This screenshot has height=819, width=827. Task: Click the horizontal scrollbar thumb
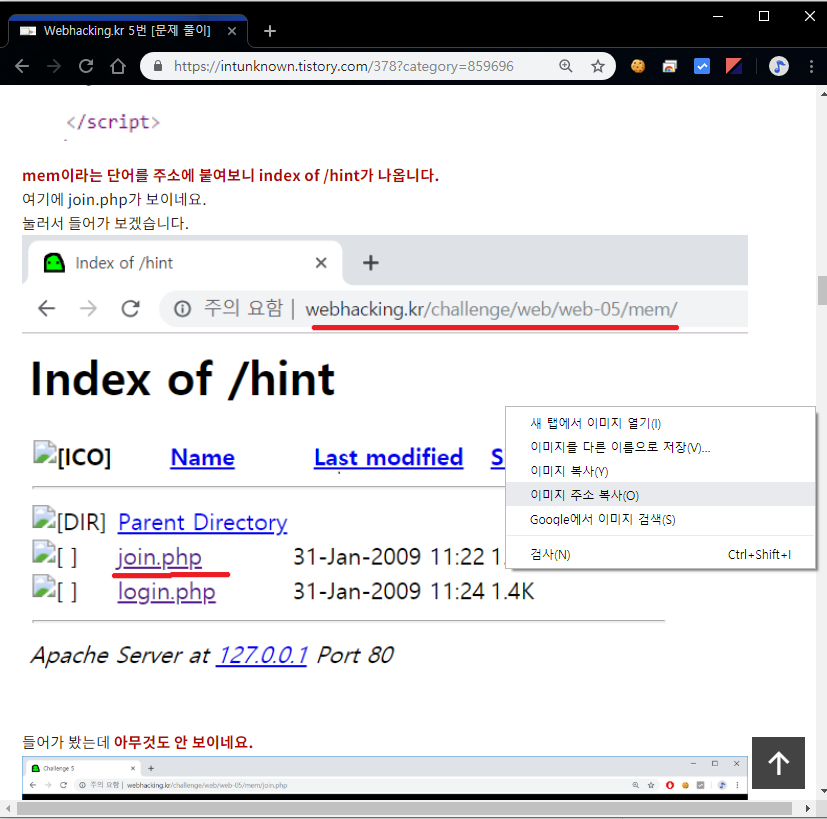[404, 808]
